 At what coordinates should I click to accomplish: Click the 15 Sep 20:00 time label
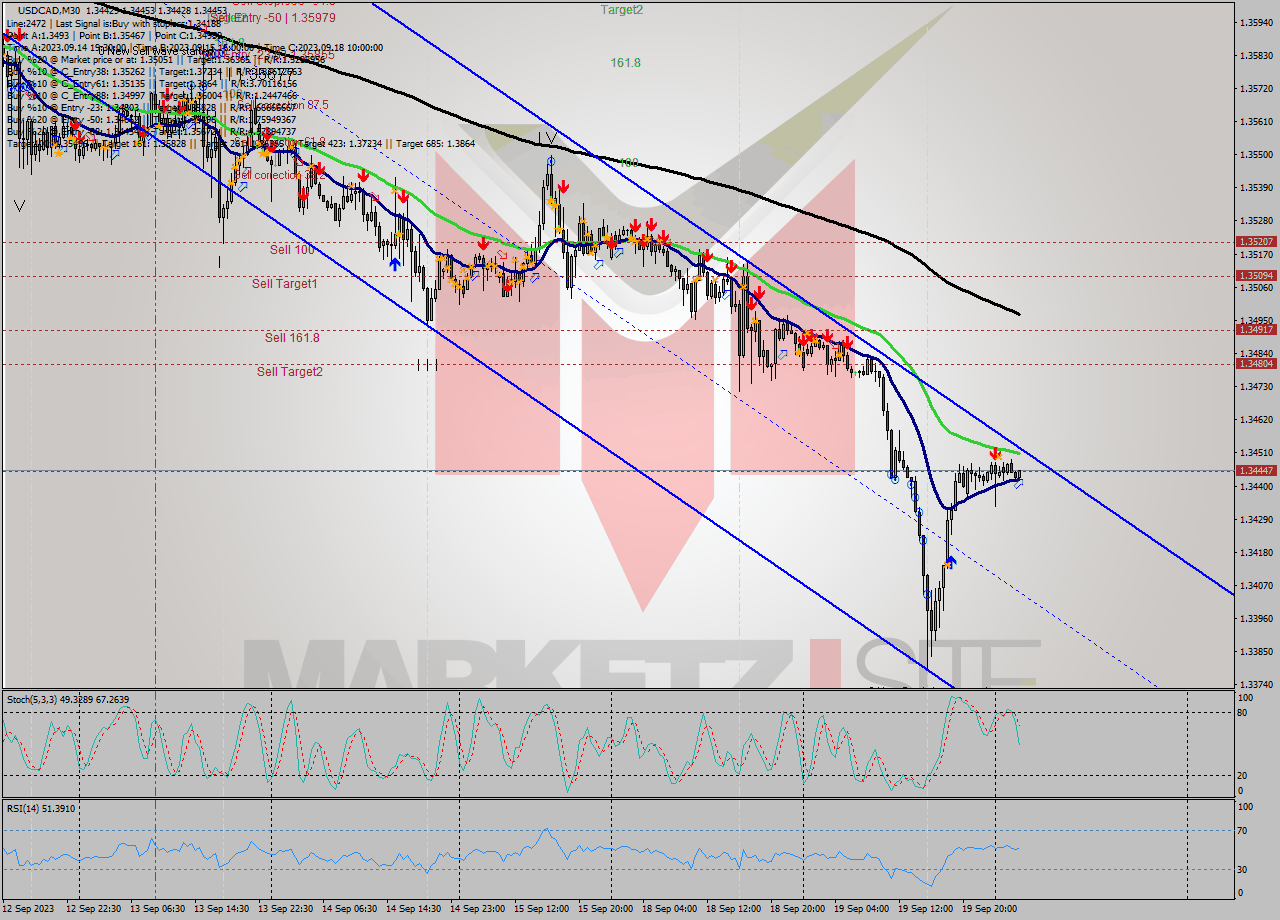coord(606,909)
